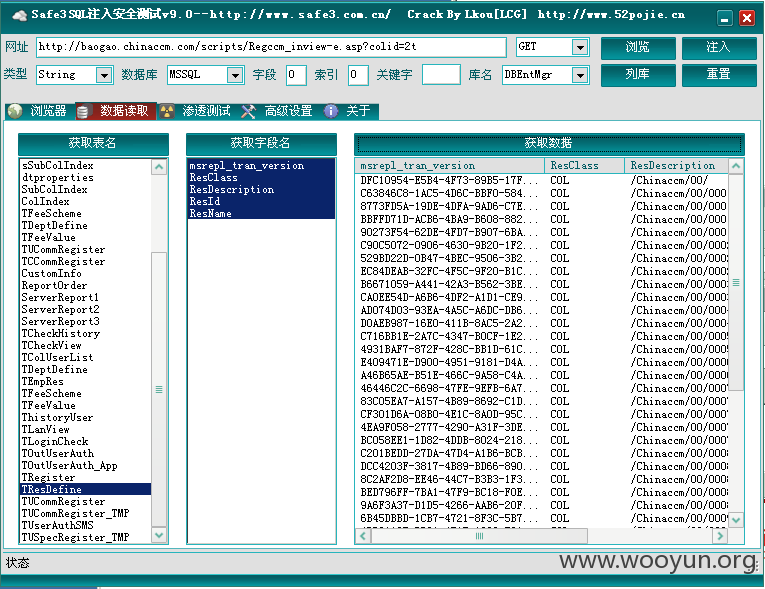Click the table list scroll up arrow
The image size is (765, 589).
pyautogui.click(x=159, y=167)
